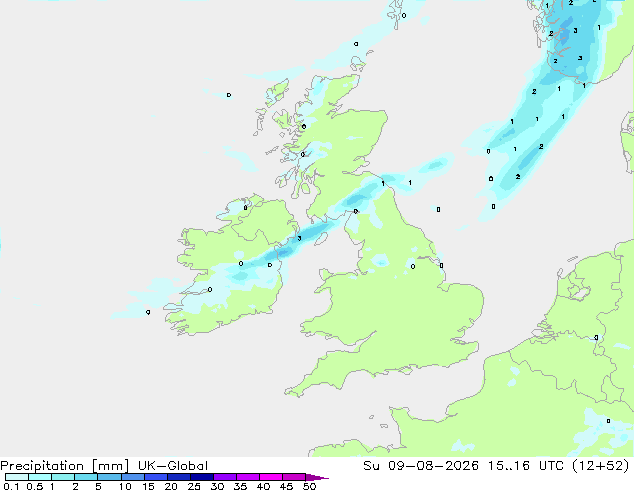
Task: Click the "10" legend scale label
Action: [x=125, y=486]
